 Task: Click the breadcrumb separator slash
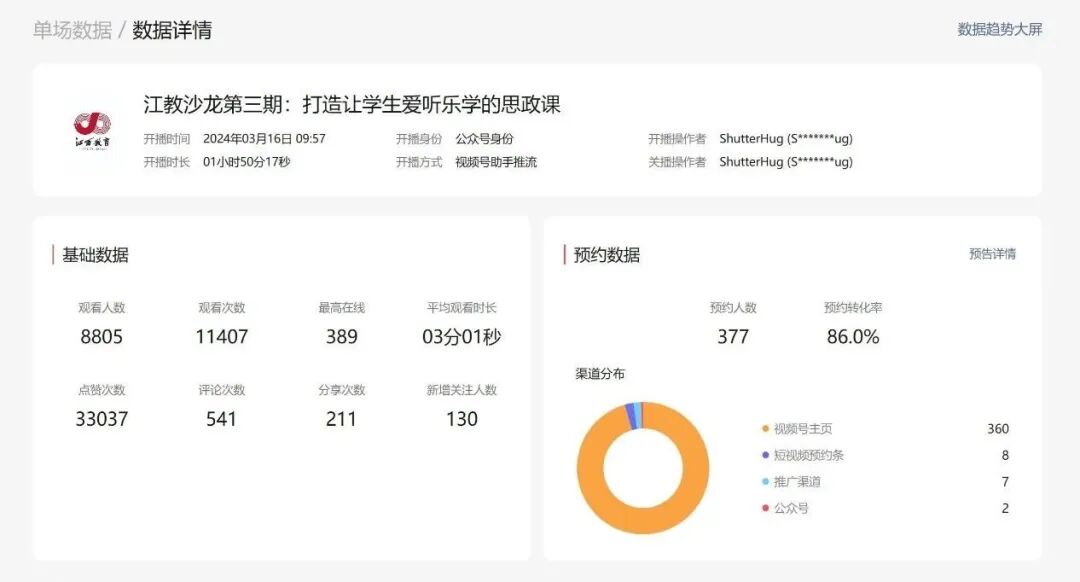(122, 29)
